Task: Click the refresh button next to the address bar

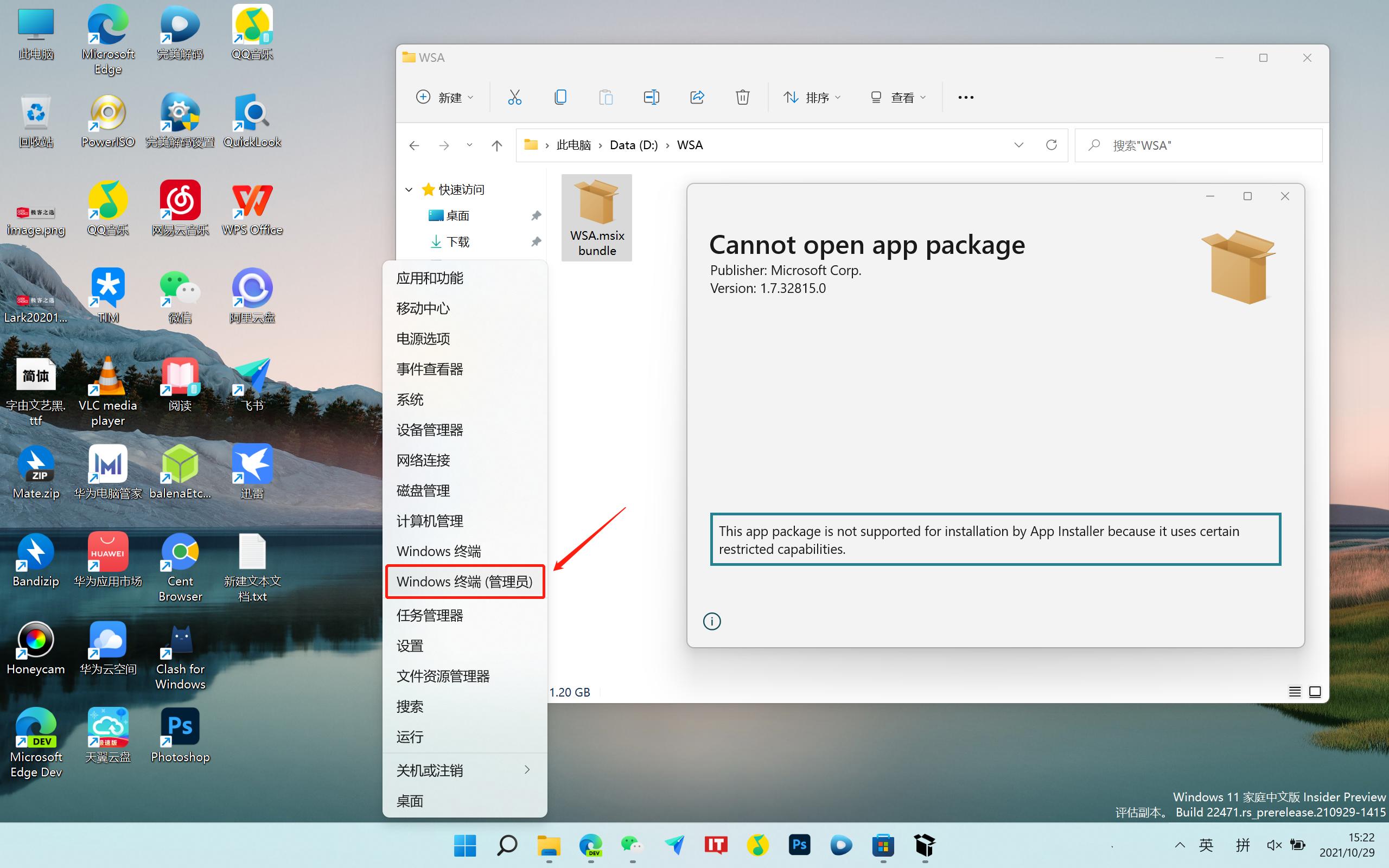Action: tap(1052, 145)
